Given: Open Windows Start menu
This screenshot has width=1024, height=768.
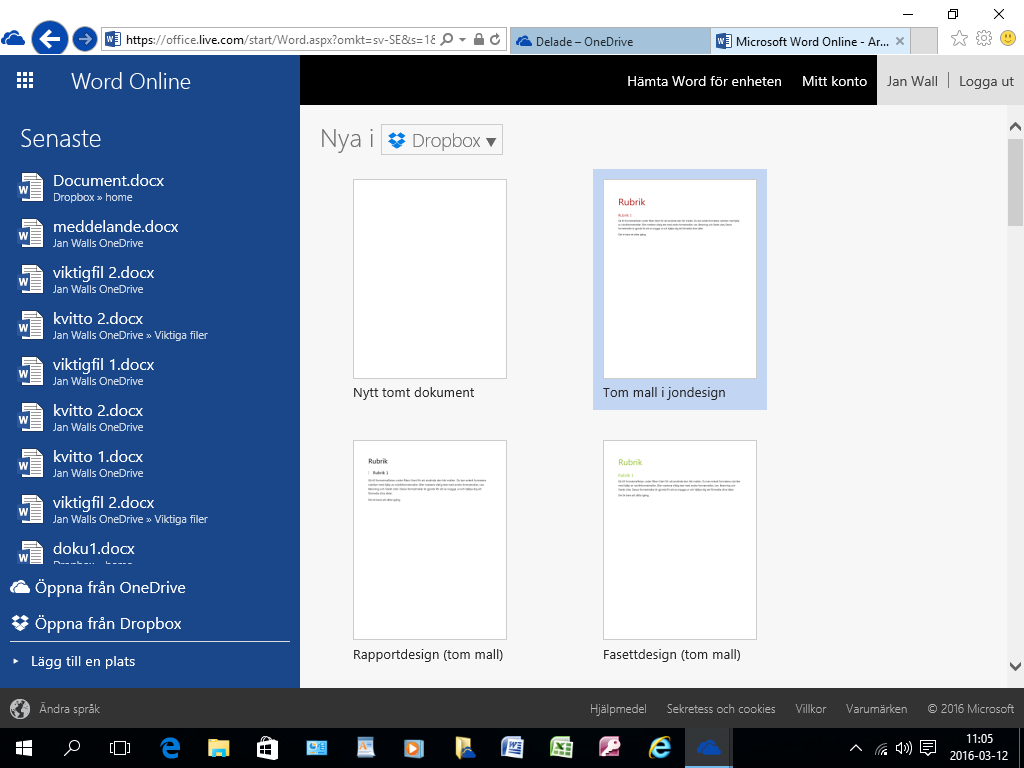Looking at the screenshot, I should (x=24, y=748).
